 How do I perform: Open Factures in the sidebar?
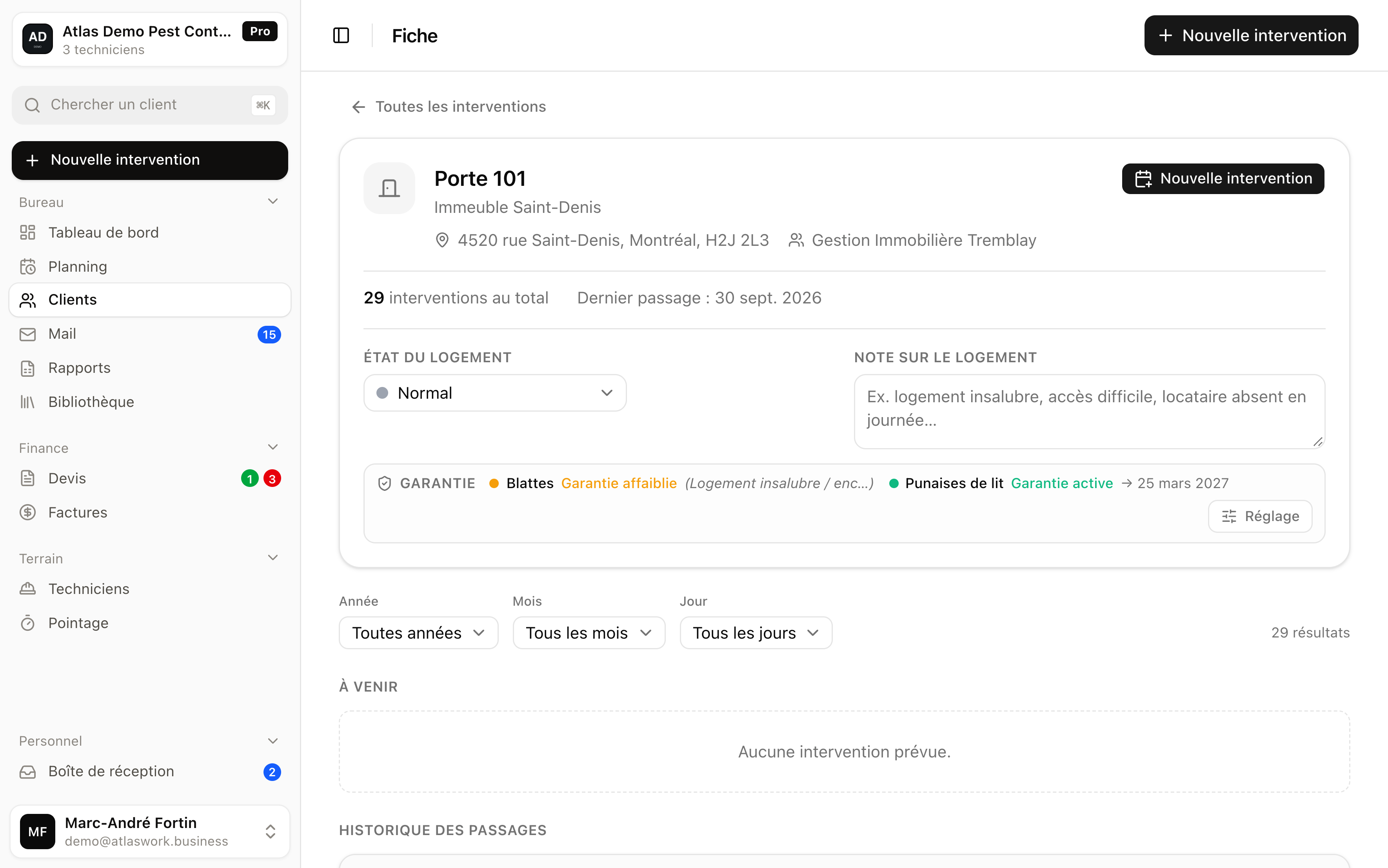click(x=150, y=512)
